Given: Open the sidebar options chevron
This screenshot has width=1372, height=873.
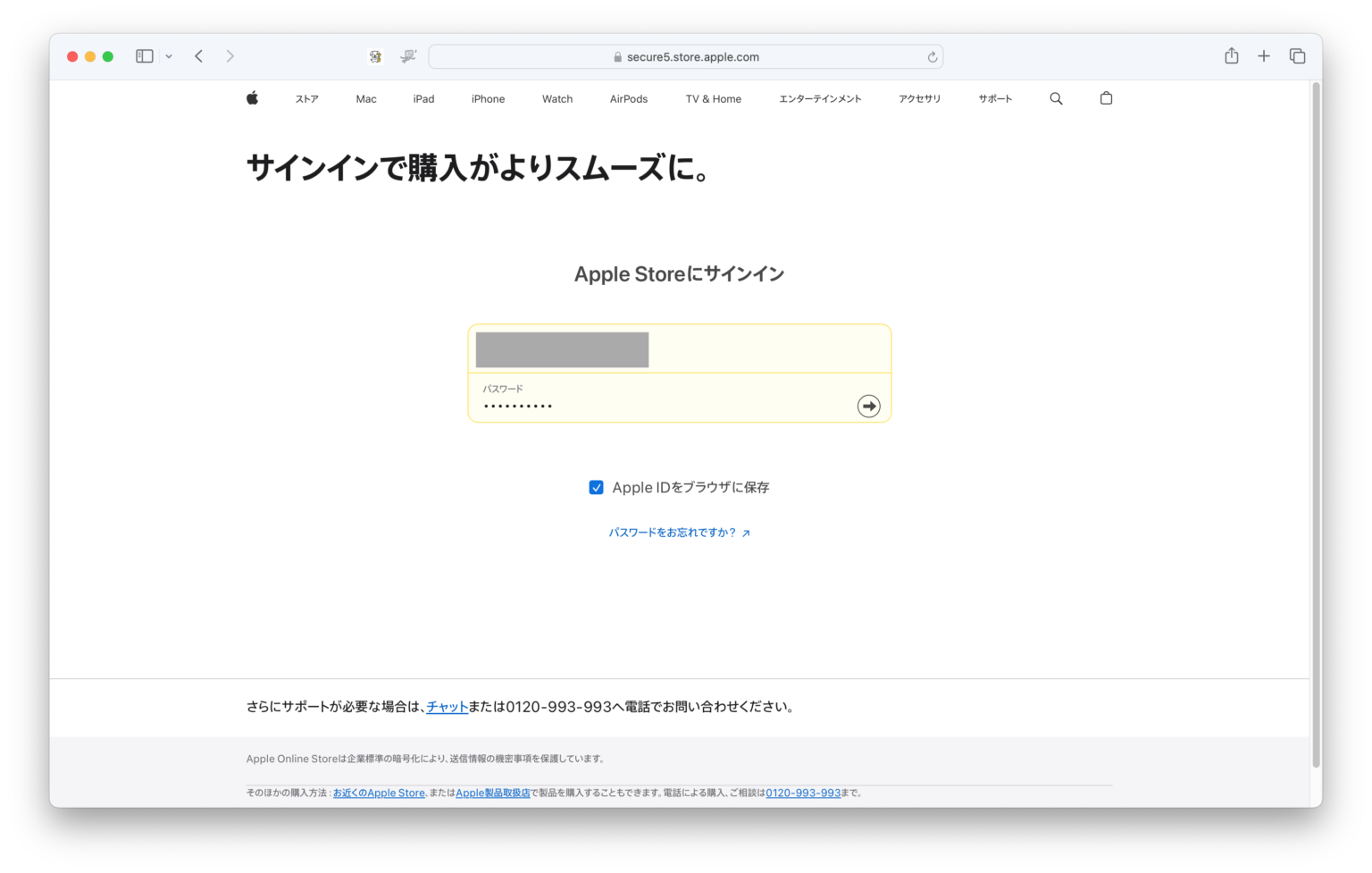Looking at the screenshot, I should [169, 55].
